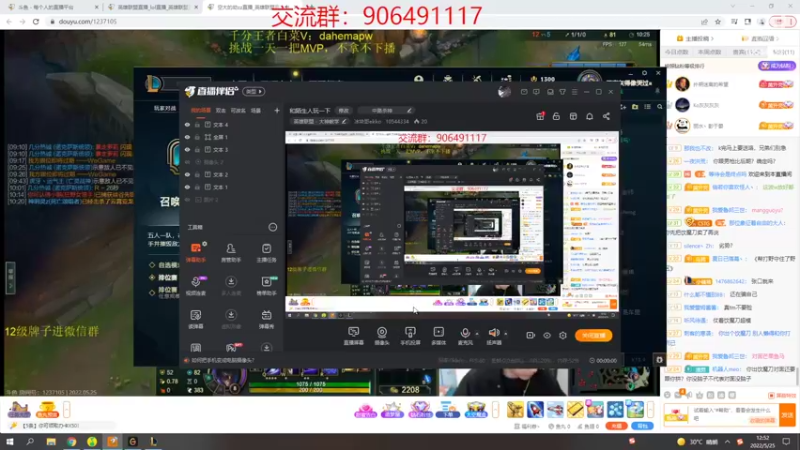
Task: Open the 精彩助手 highlights tool in toolbox
Action: pyautogui.click(x=266, y=286)
